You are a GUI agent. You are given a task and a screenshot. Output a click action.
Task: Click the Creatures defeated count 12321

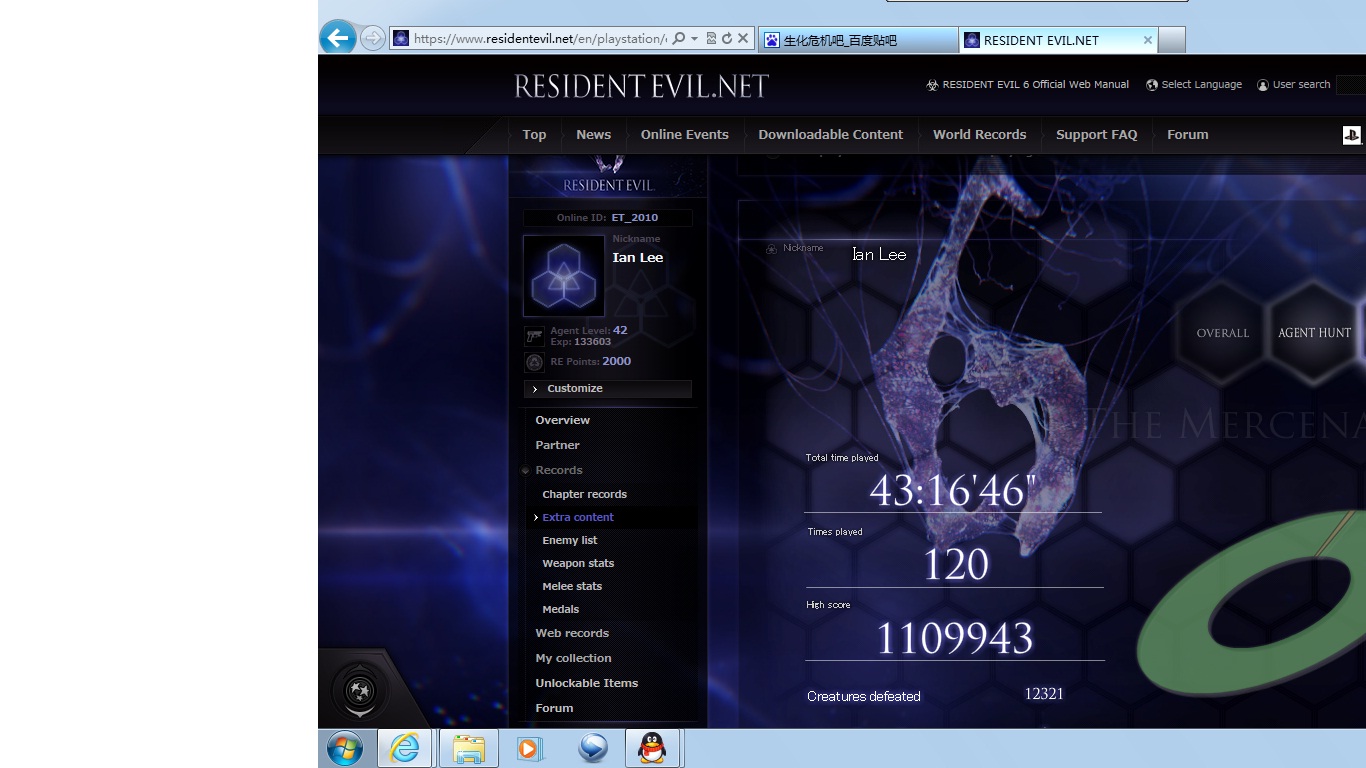coord(1044,694)
